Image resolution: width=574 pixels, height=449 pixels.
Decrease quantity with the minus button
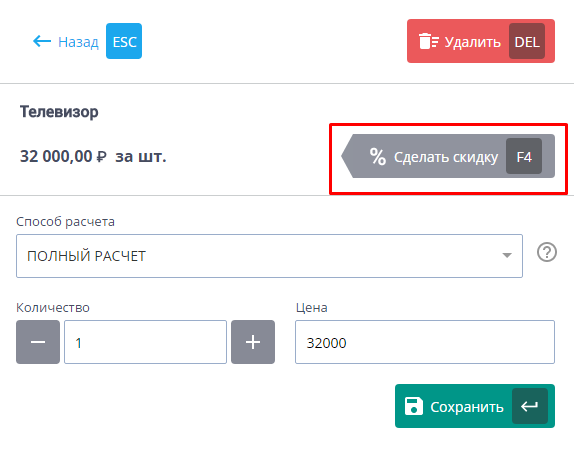tap(38, 342)
